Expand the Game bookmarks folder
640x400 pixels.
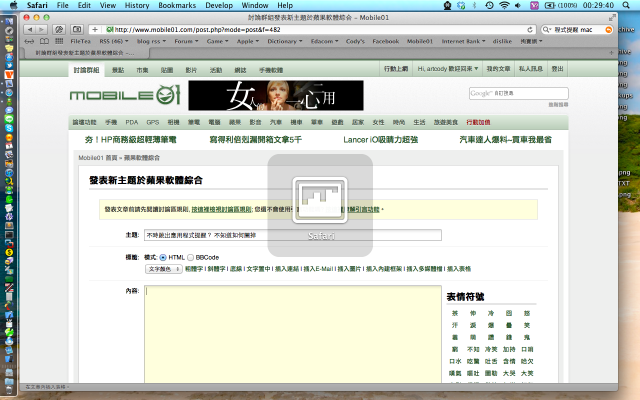218,41
